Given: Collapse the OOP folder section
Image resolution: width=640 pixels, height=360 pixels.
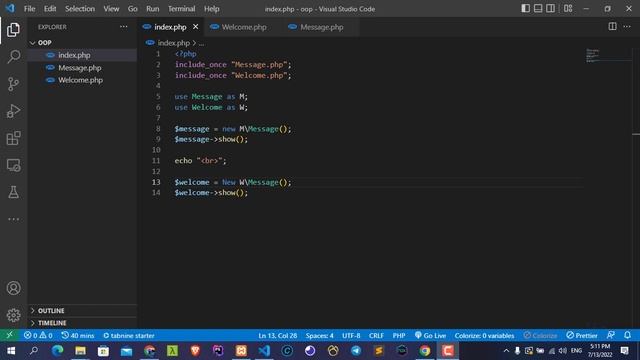Looking at the screenshot, I should coord(82,42).
